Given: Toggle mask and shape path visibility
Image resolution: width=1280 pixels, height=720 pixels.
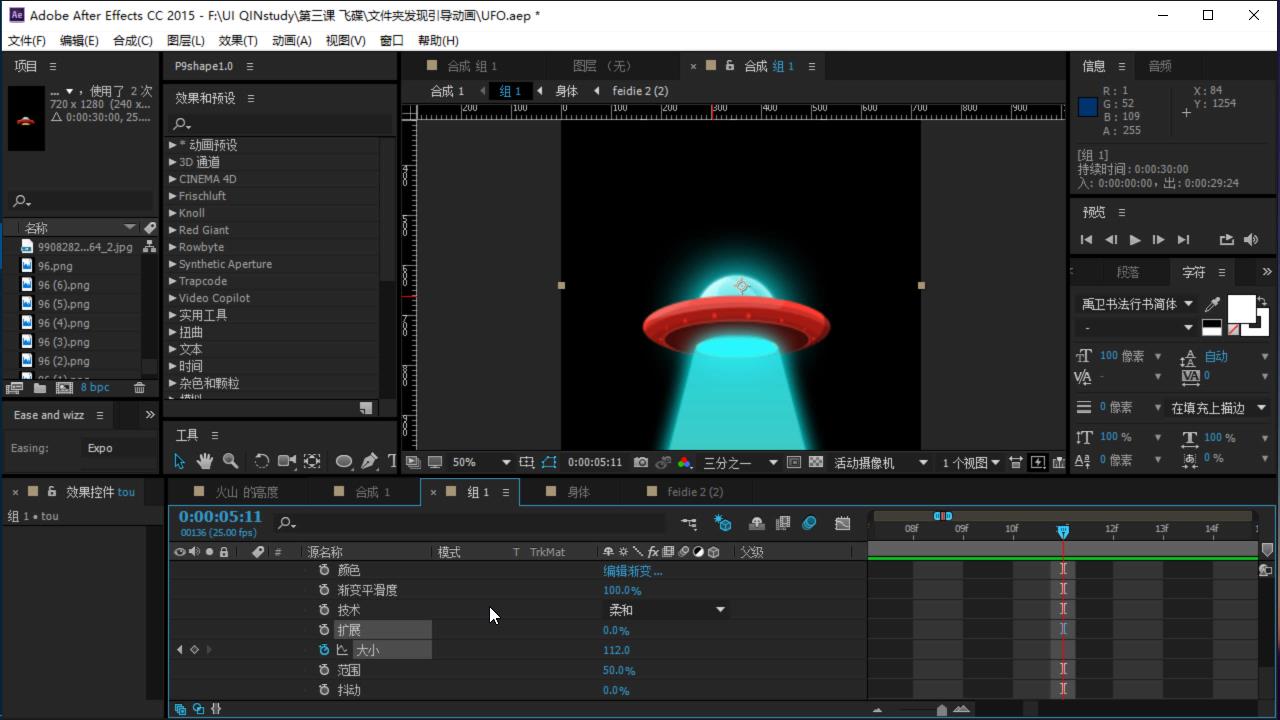Looking at the screenshot, I should (549, 463).
